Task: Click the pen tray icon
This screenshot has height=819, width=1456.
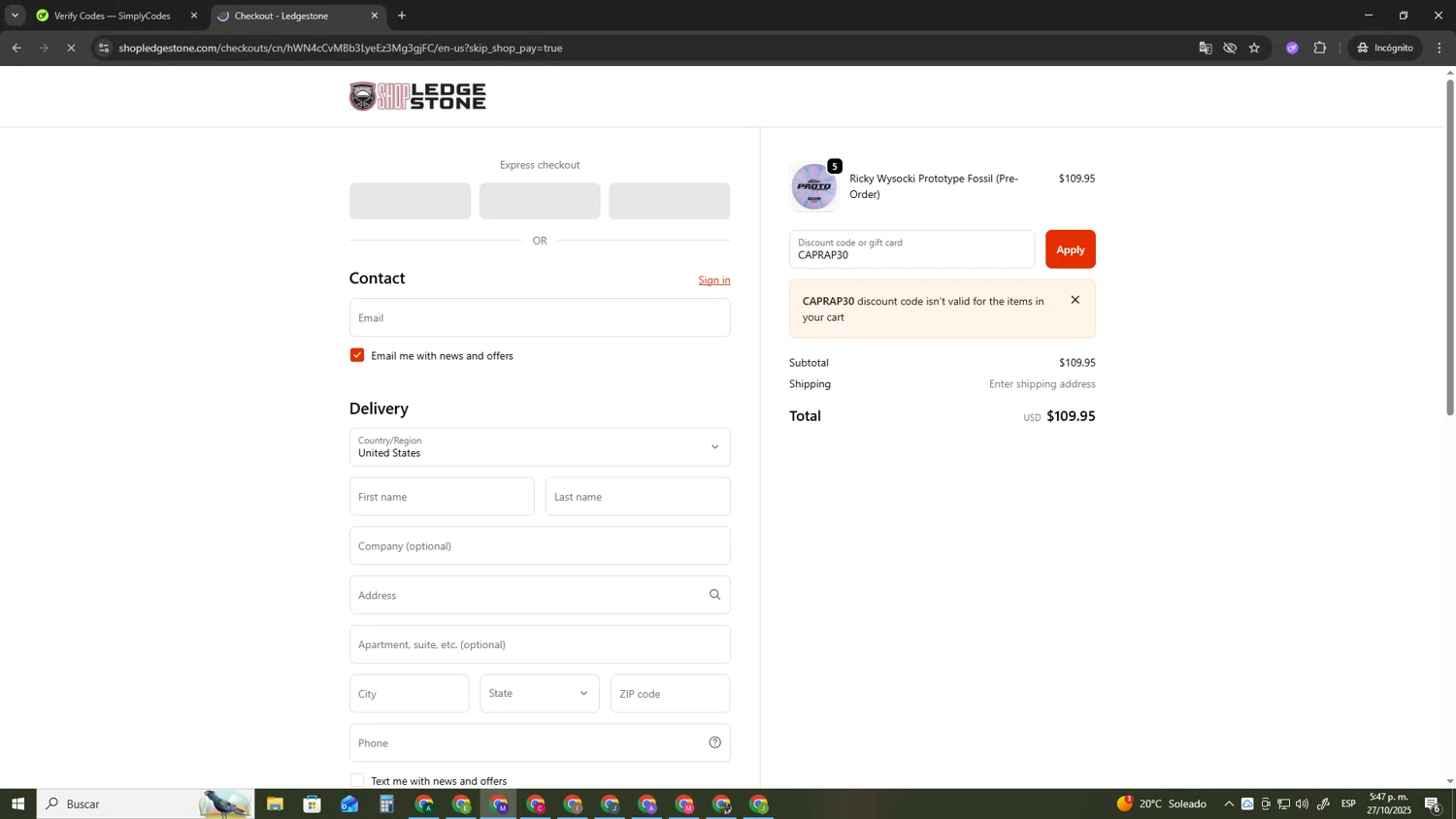Action: click(1323, 803)
